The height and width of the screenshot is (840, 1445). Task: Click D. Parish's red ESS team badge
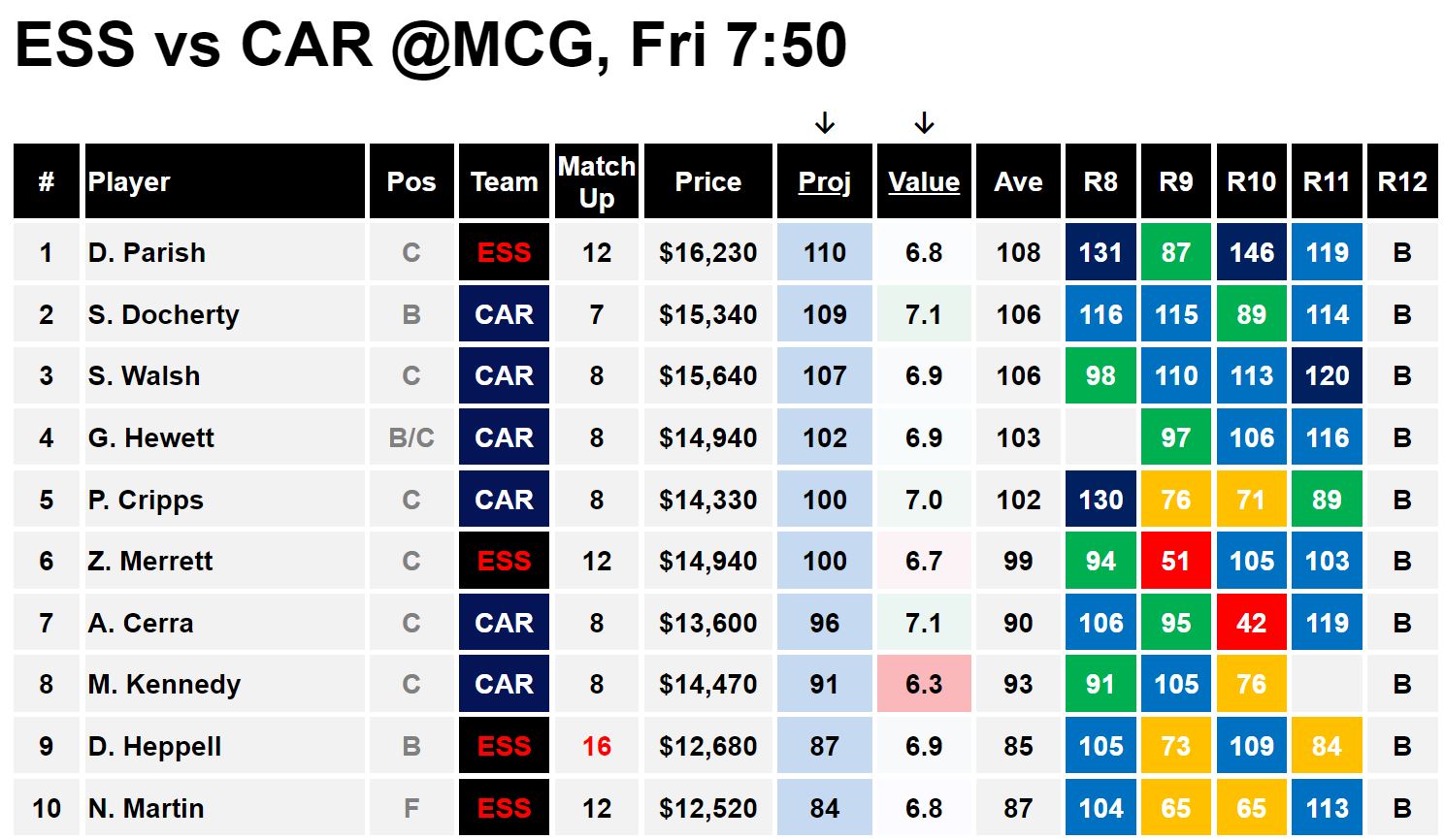coord(504,252)
